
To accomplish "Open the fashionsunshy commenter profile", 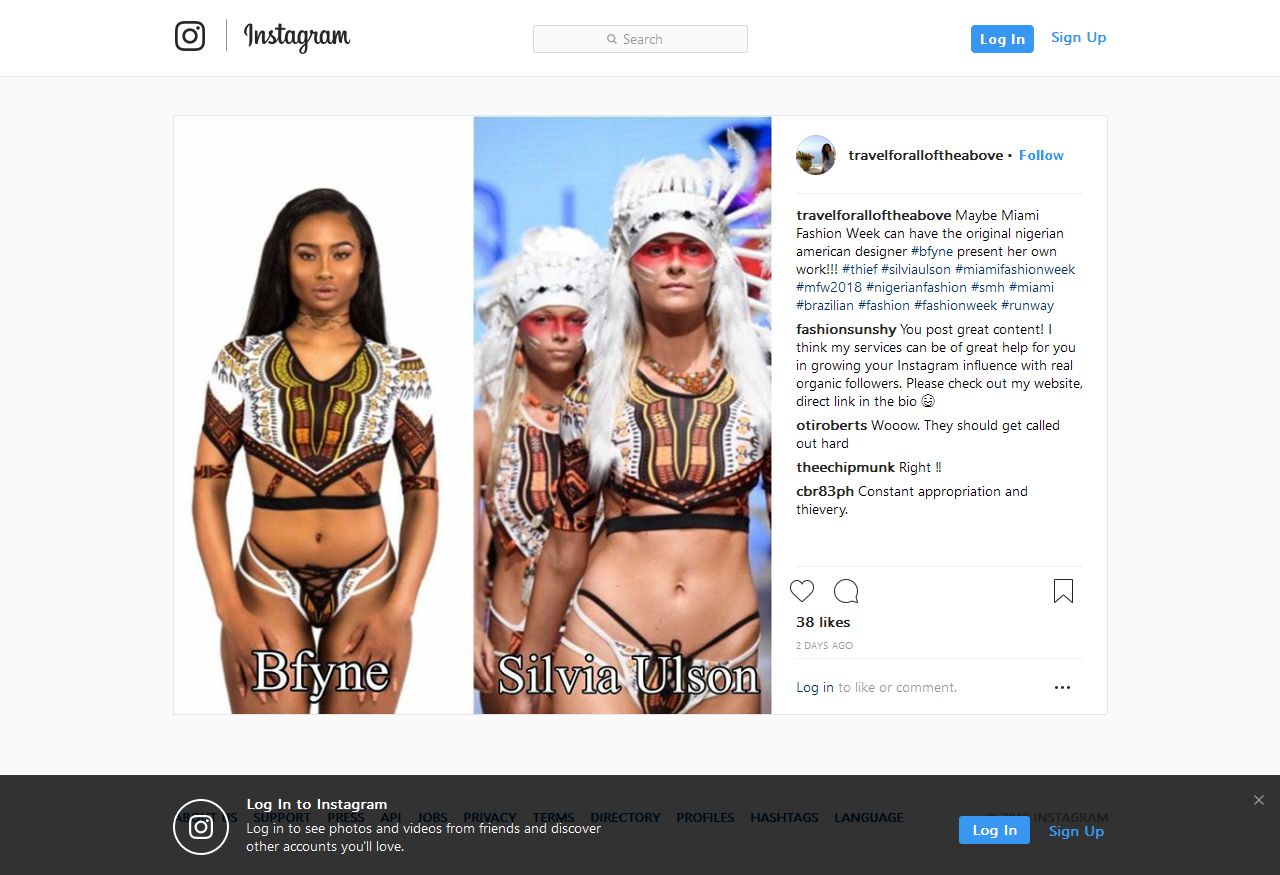I will 846,329.
